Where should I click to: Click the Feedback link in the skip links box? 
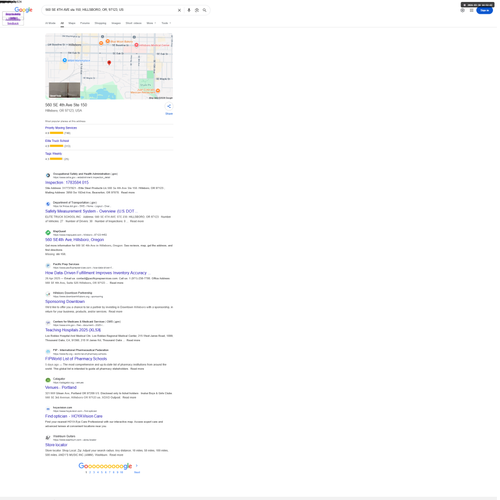[x=13, y=23]
